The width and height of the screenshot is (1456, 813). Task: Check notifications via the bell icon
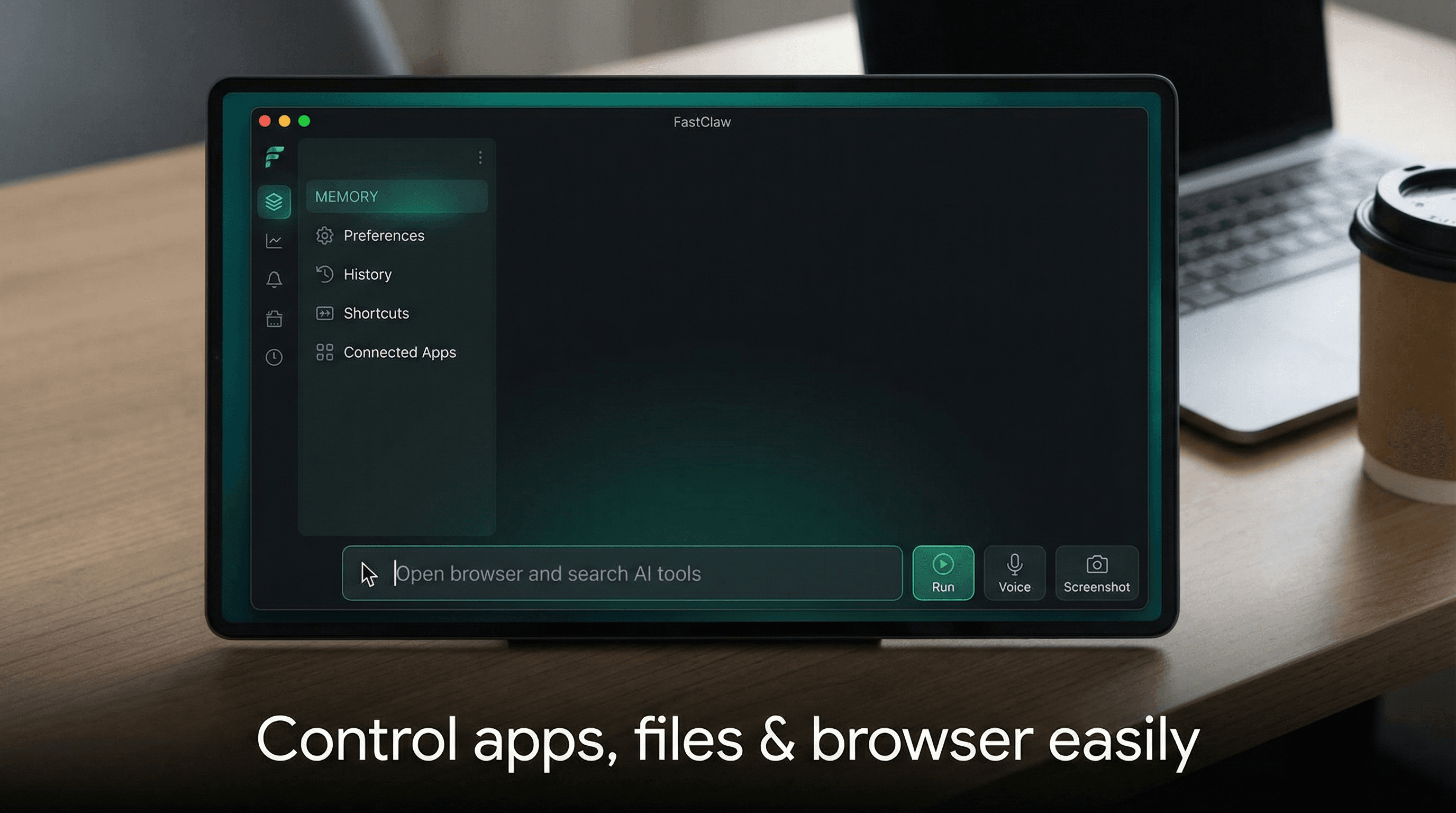(x=275, y=279)
